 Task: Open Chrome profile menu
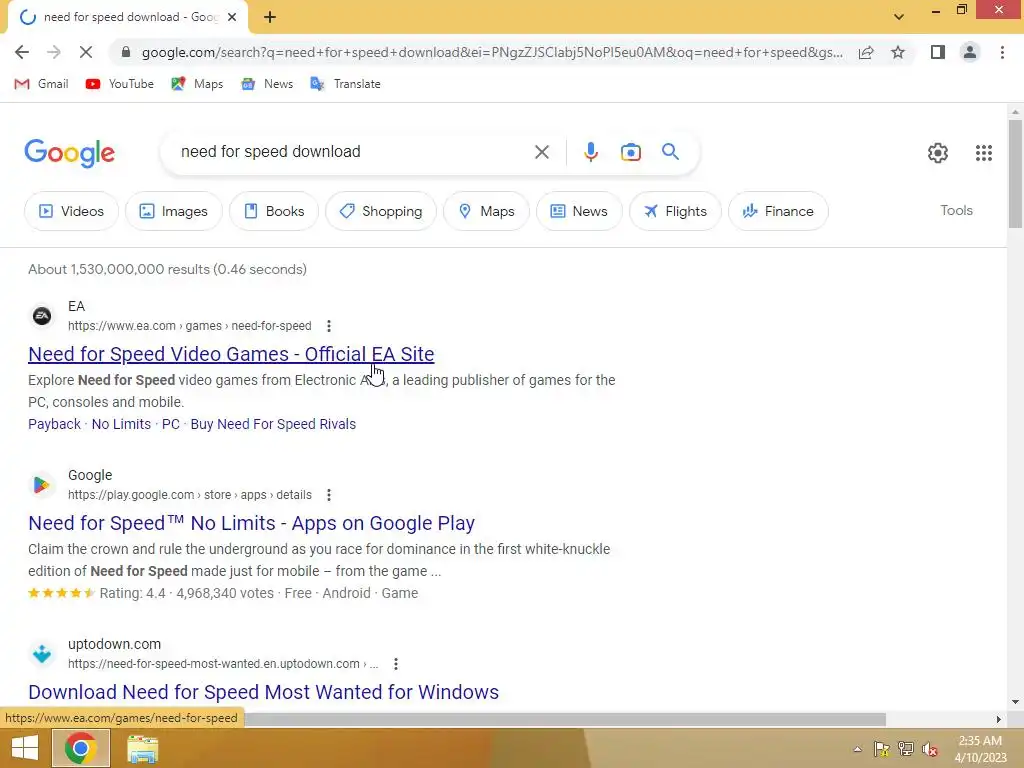(x=970, y=52)
